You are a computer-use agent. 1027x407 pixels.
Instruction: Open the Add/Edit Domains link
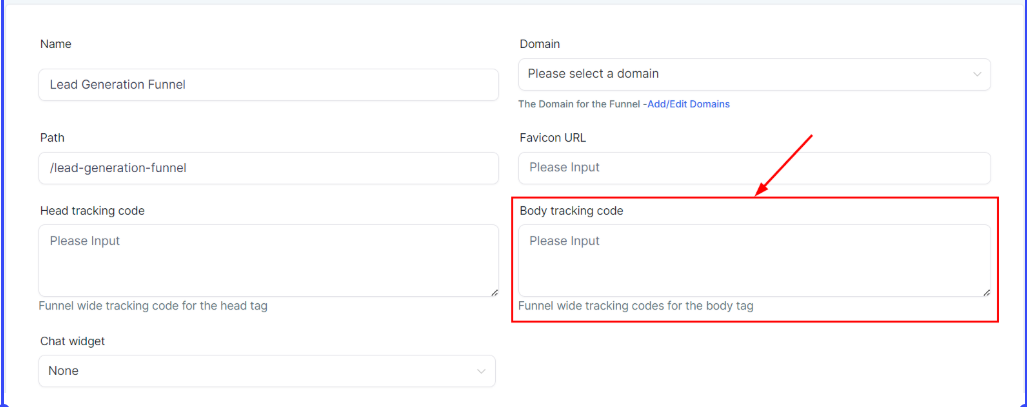click(x=688, y=104)
